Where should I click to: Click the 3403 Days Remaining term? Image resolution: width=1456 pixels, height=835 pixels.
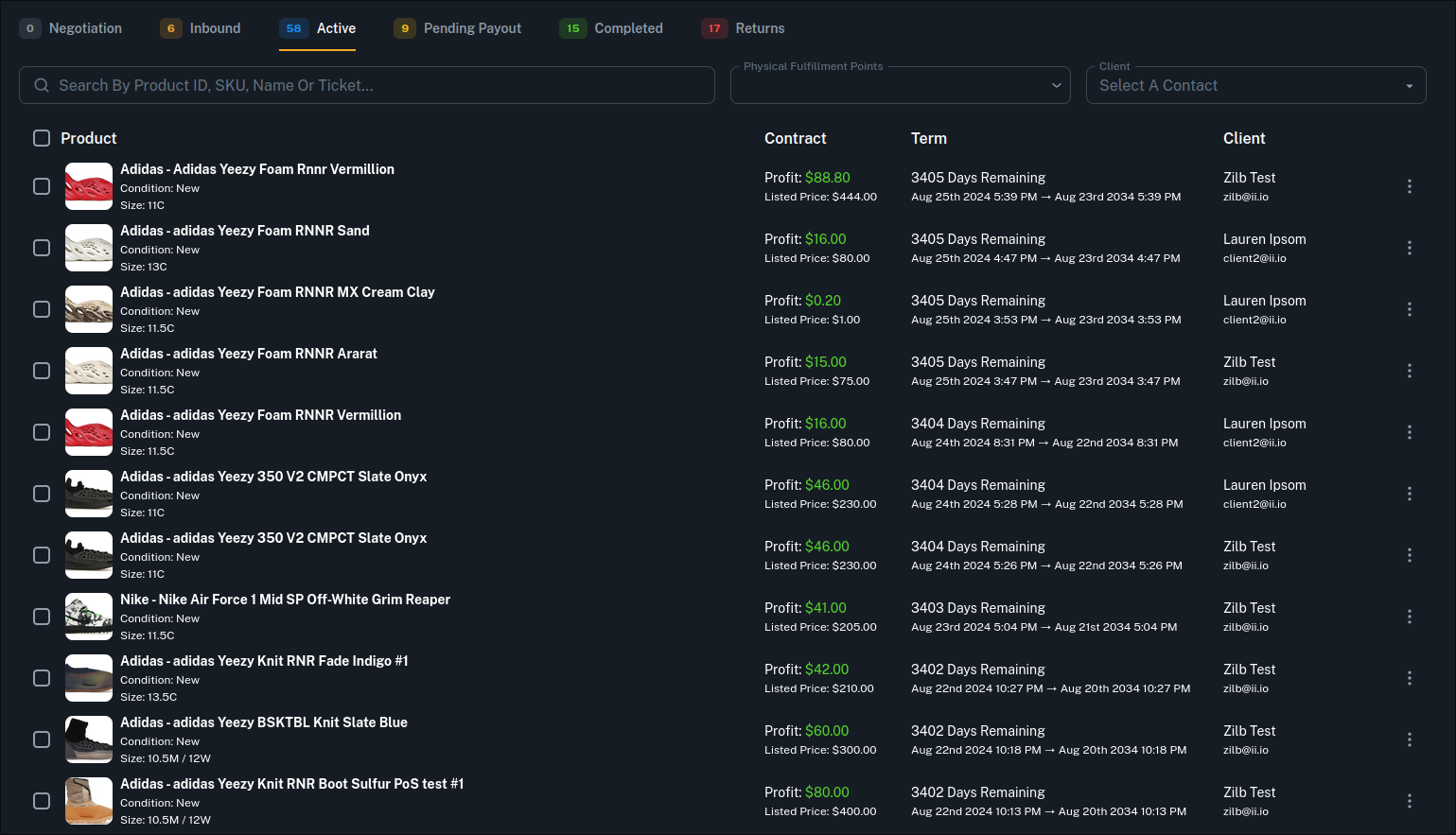[x=978, y=608]
